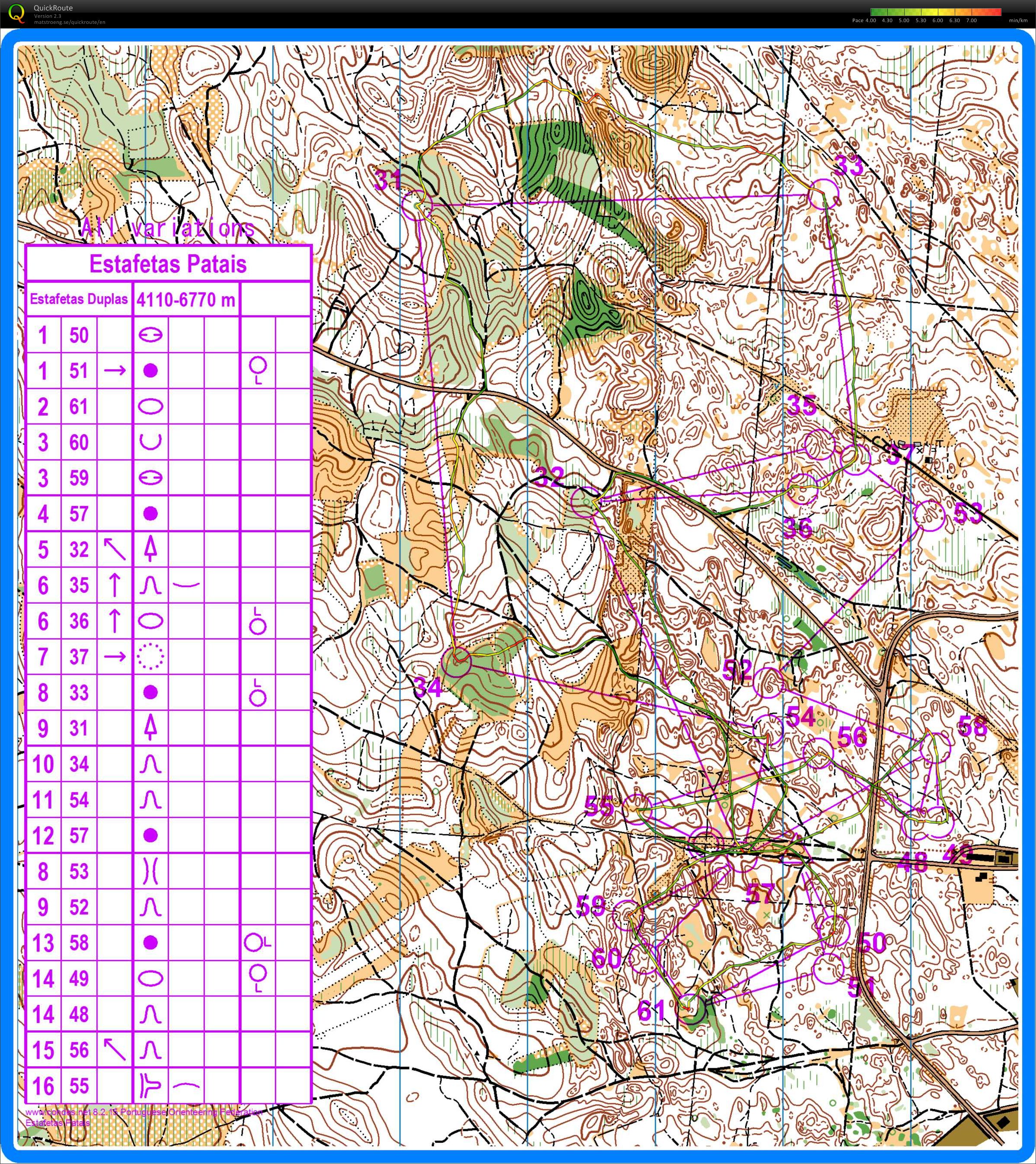The width and height of the screenshot is (1036, 1164).
Task: Click the hill symbol in the row for control 54
Action: click(150, 800)
